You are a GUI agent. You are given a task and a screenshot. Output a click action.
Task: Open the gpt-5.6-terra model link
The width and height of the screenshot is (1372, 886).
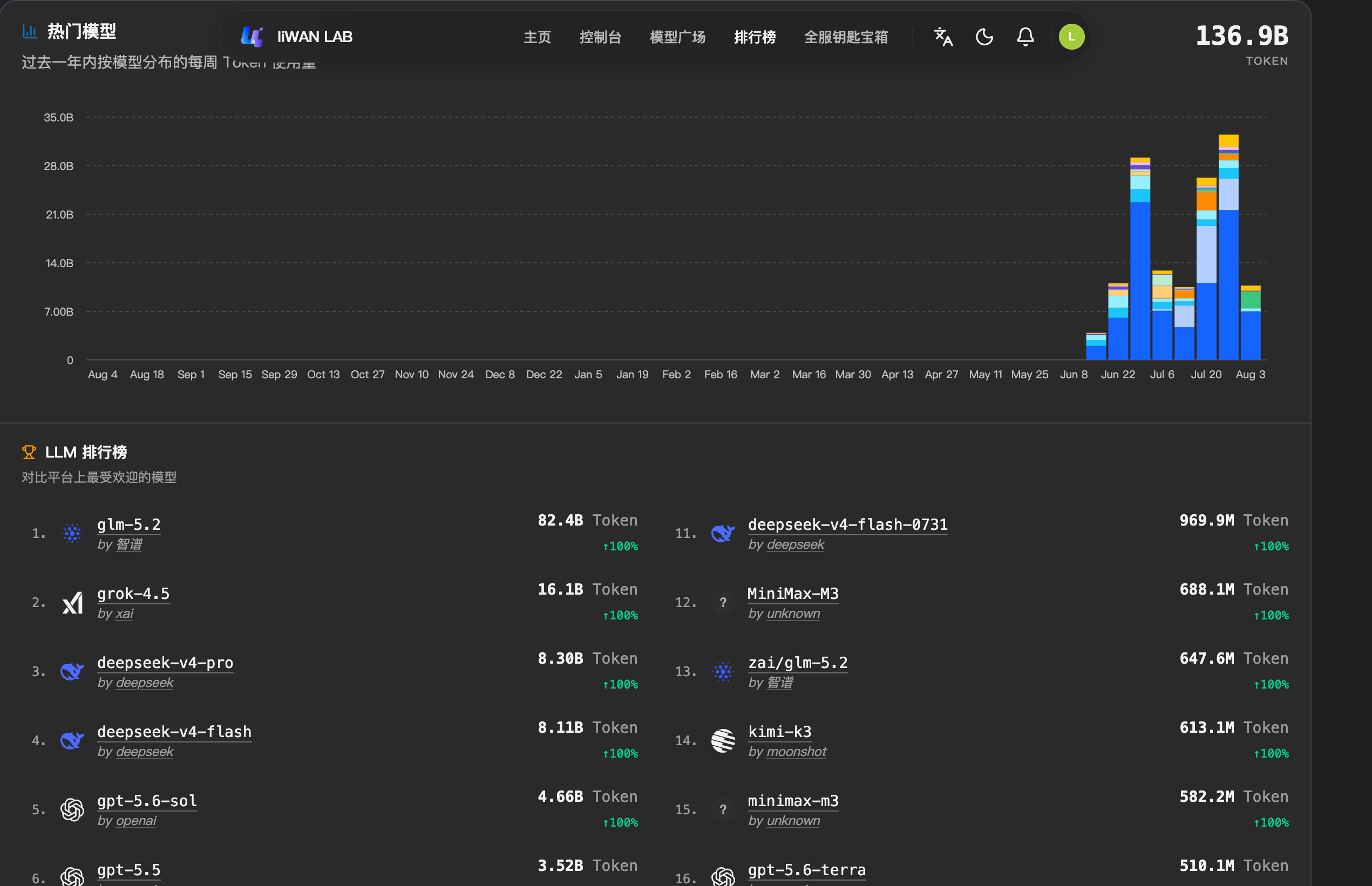point(807,870)
